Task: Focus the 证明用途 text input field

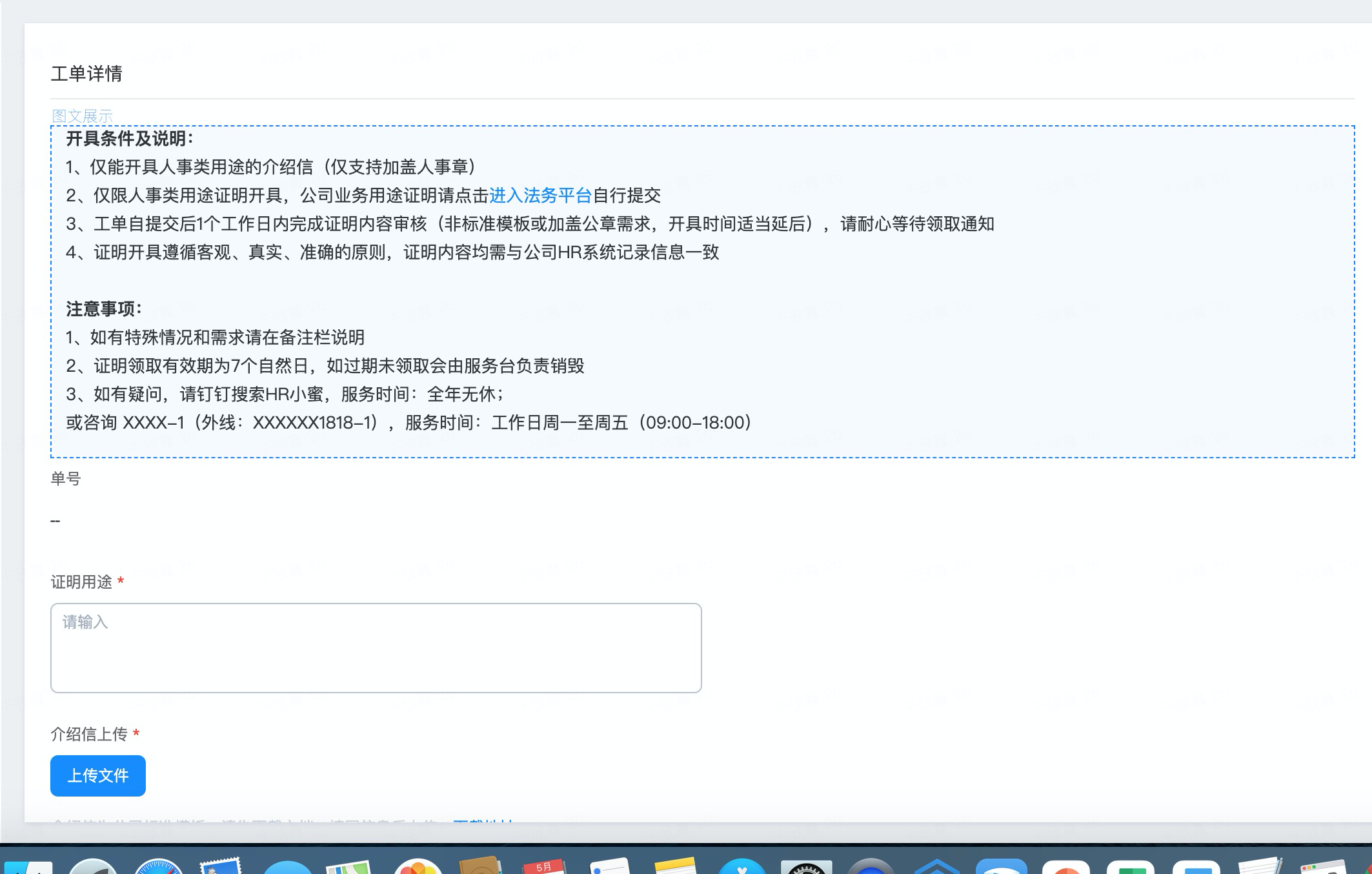Action: pyautogui.click(x=376, y=647)
